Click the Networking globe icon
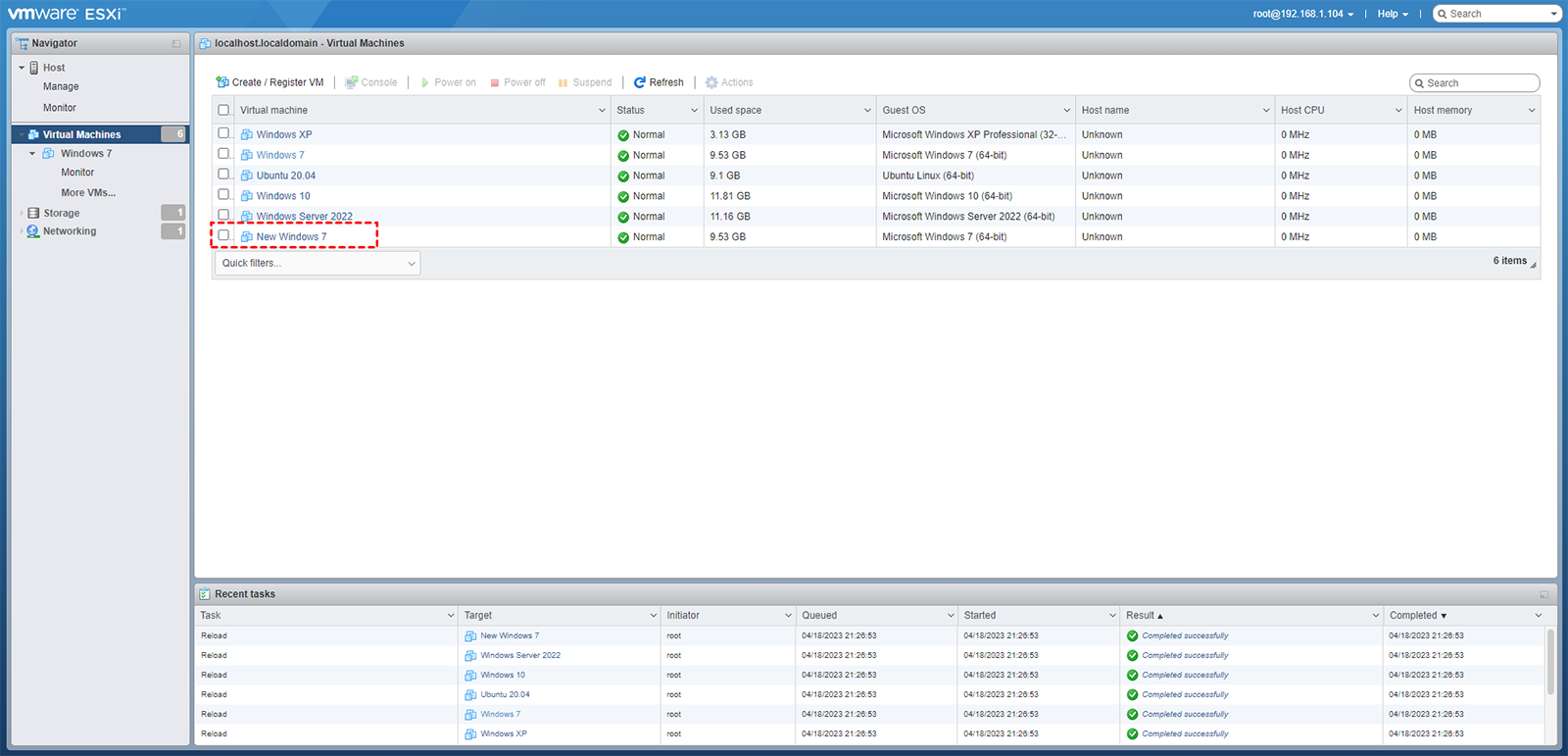The image size is (1568, 756). point(33,231)
